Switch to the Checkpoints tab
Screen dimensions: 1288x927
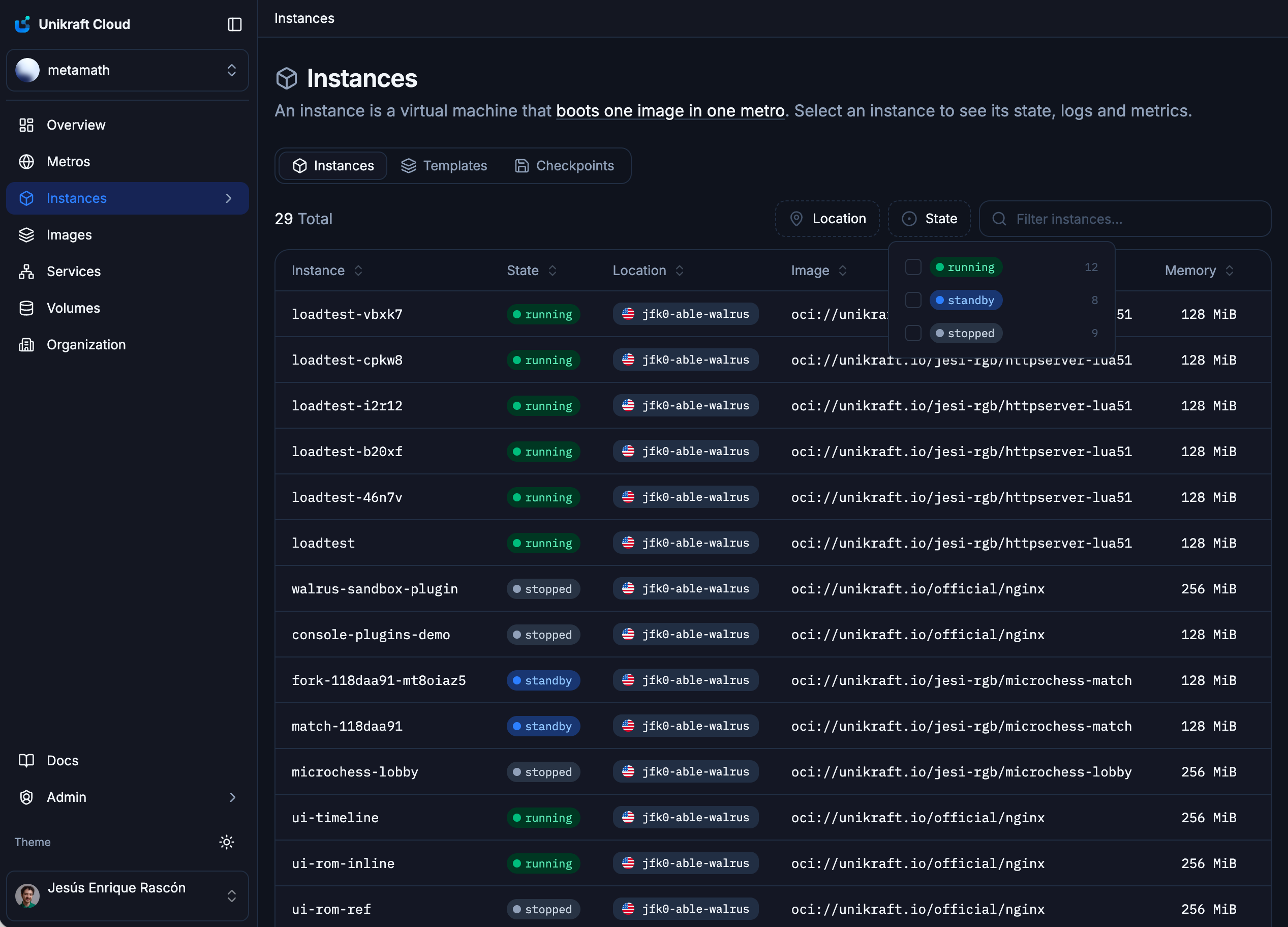(564, 166)
